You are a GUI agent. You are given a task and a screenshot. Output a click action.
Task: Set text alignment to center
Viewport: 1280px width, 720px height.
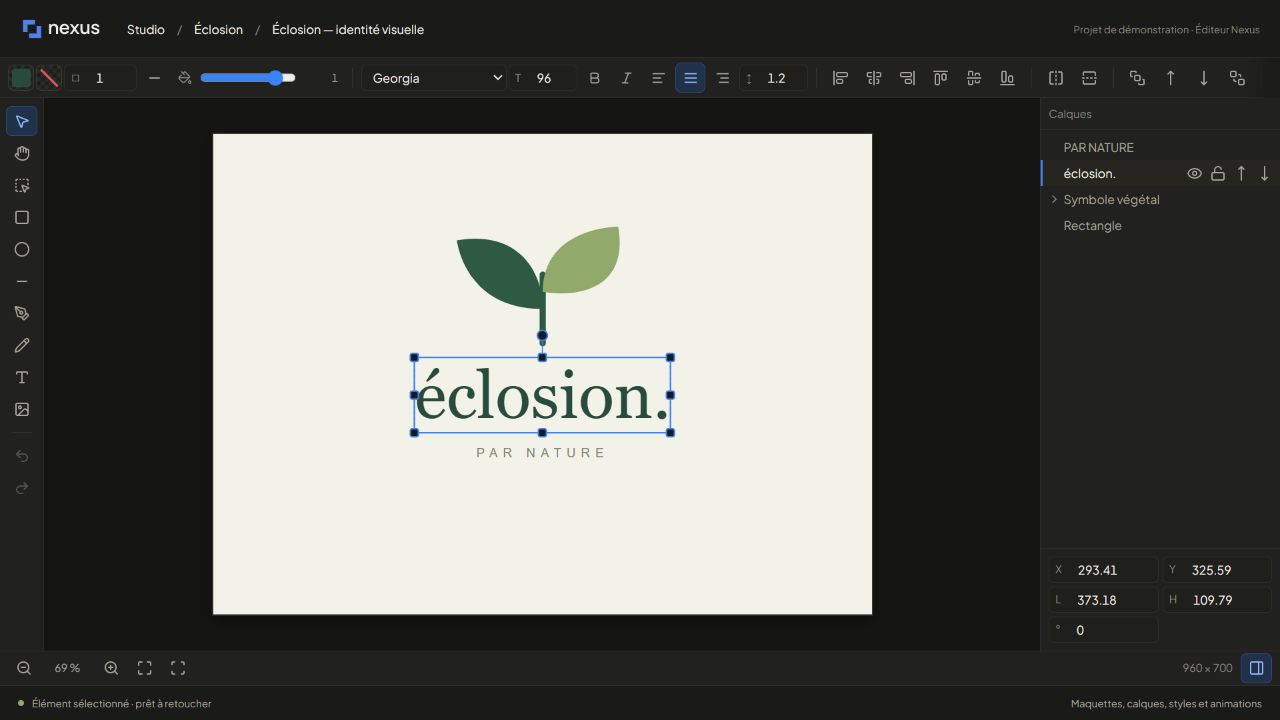[x=690, y=78]
